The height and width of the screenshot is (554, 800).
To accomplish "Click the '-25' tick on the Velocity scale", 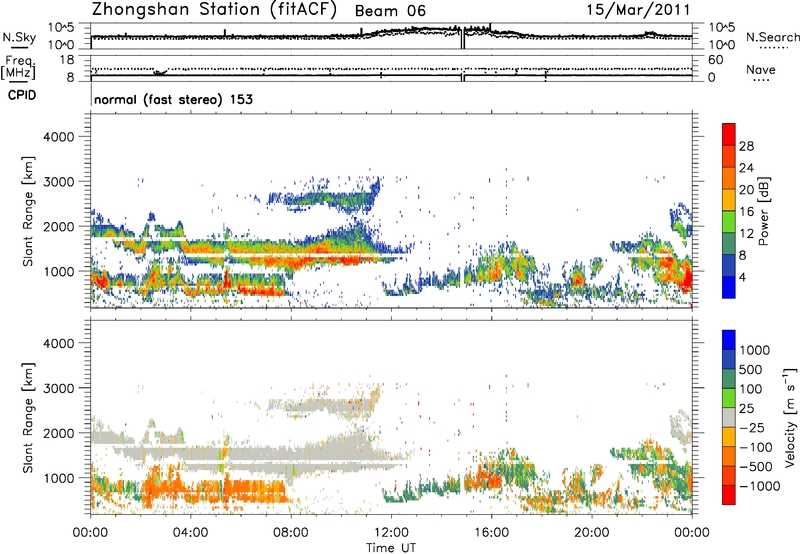I will point(752,427).
